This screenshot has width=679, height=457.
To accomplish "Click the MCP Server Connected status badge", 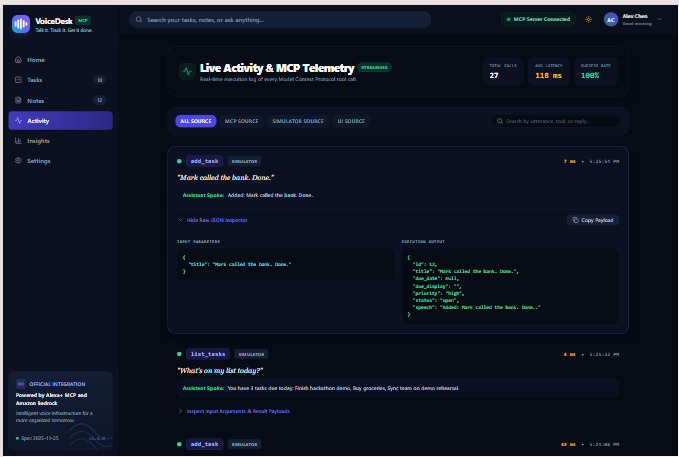I will pyautogui.click(x=538, y=19).
